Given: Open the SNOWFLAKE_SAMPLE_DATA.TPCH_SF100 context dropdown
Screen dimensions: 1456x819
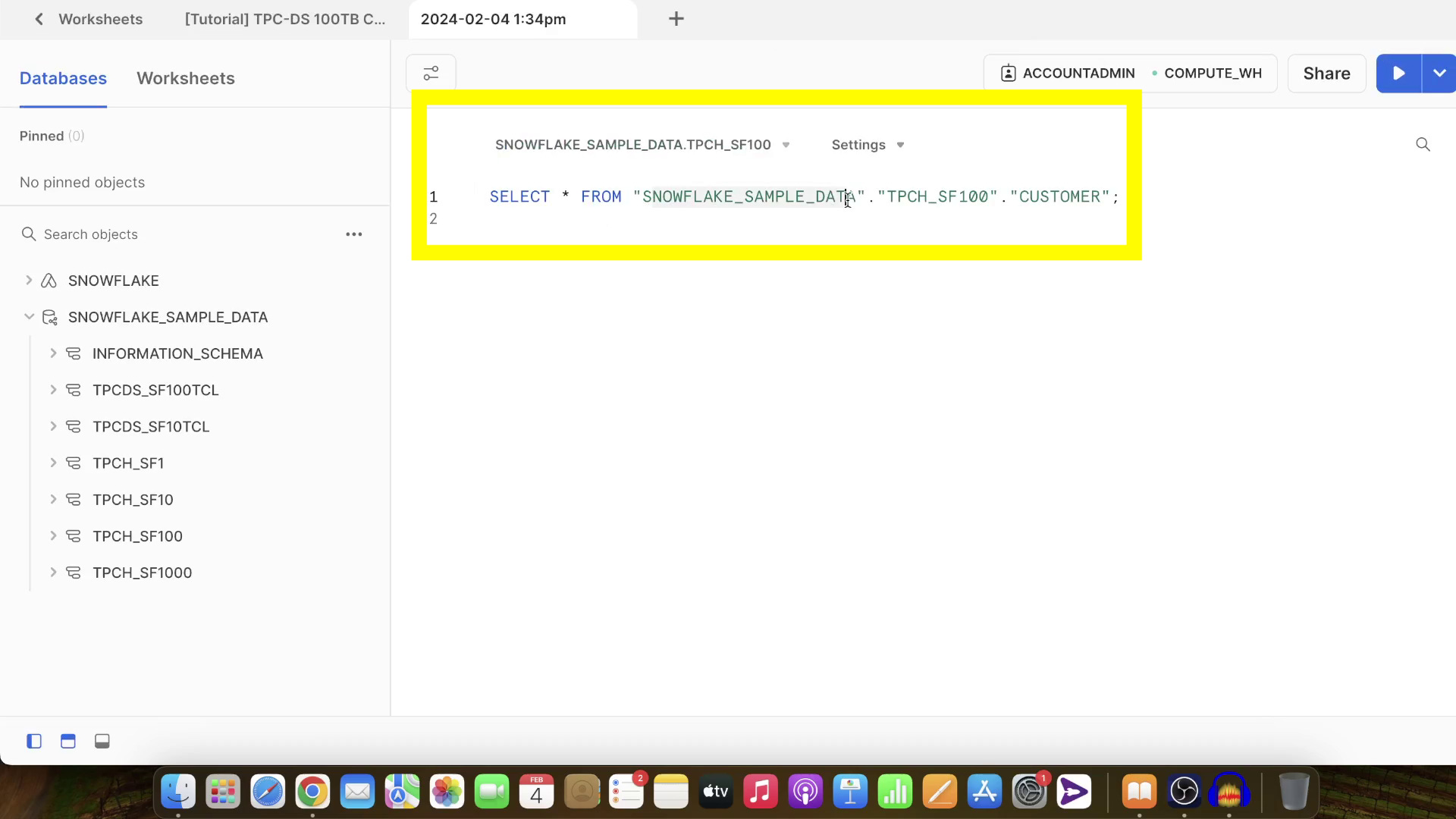Looking at the screenshot, I should click(642, 145).
